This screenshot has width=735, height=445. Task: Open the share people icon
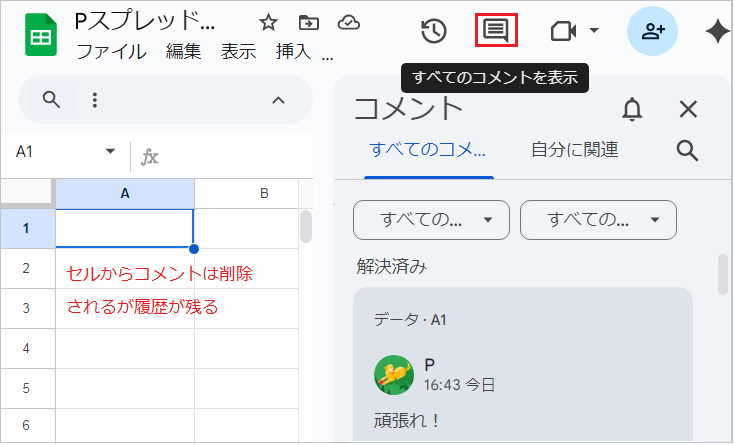coord(652,31)
